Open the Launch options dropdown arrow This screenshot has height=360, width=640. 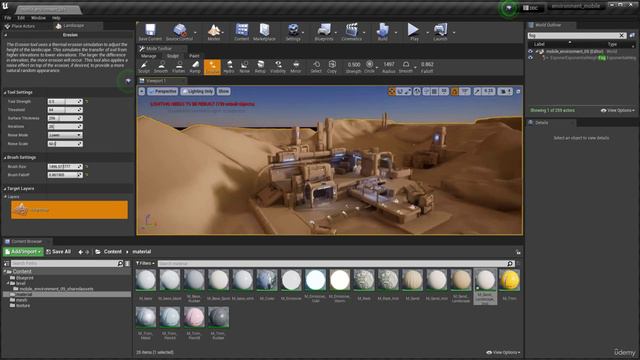(x=454, y=32)
